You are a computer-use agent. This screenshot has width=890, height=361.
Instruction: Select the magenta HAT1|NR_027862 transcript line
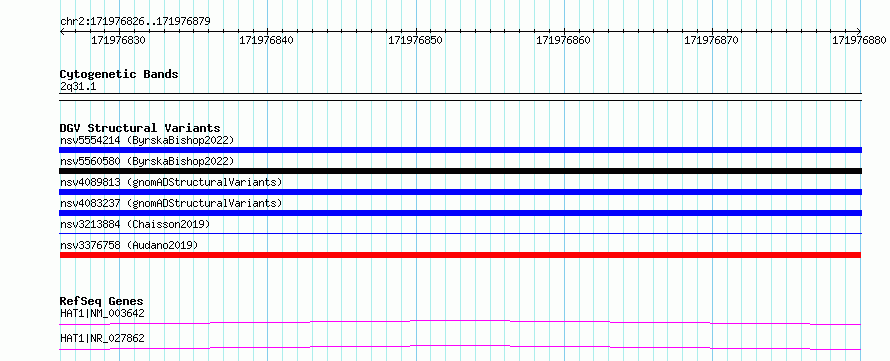point(460,347)
